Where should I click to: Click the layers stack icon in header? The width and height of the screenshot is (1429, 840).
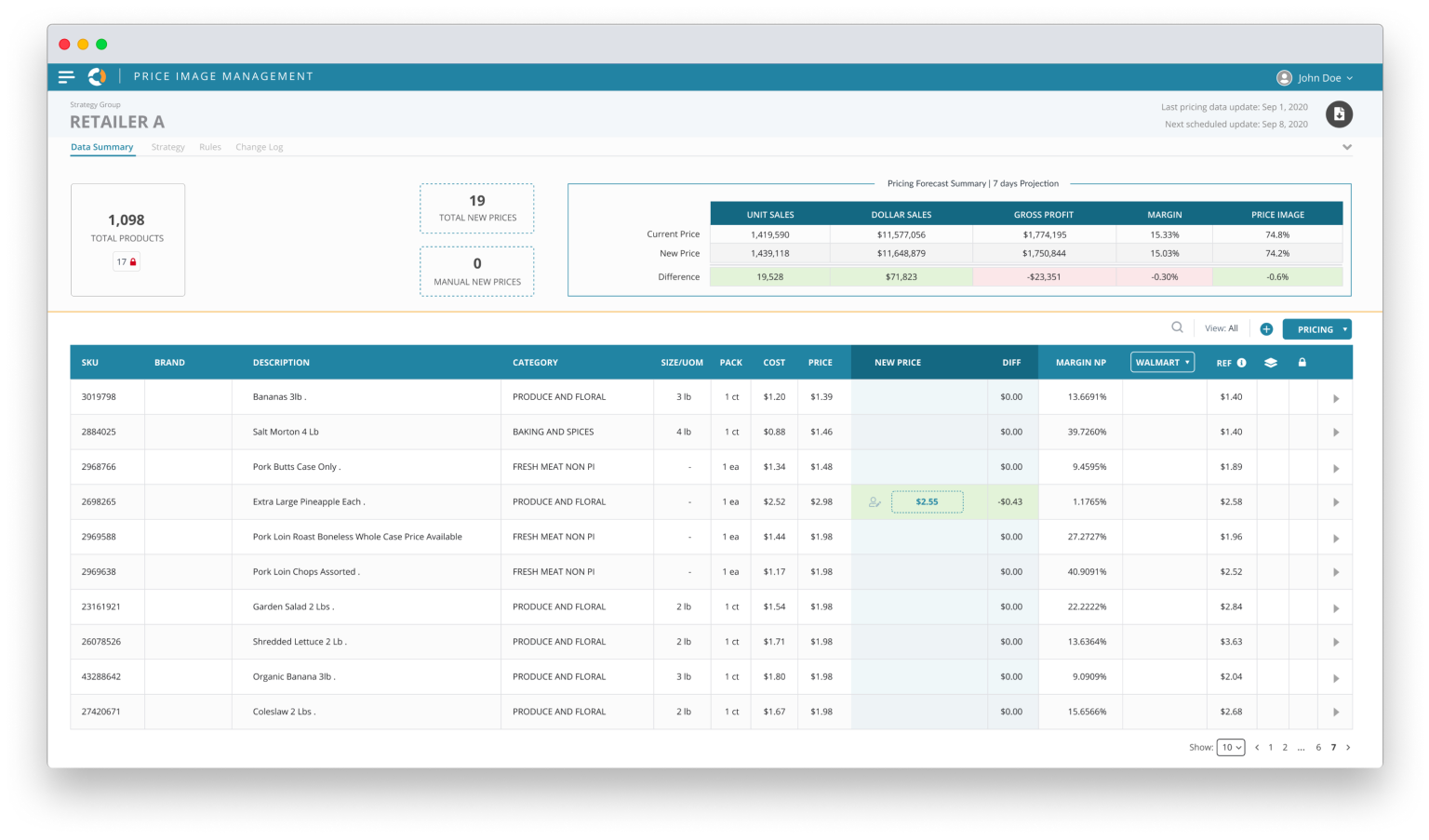tap(1271, 363)
